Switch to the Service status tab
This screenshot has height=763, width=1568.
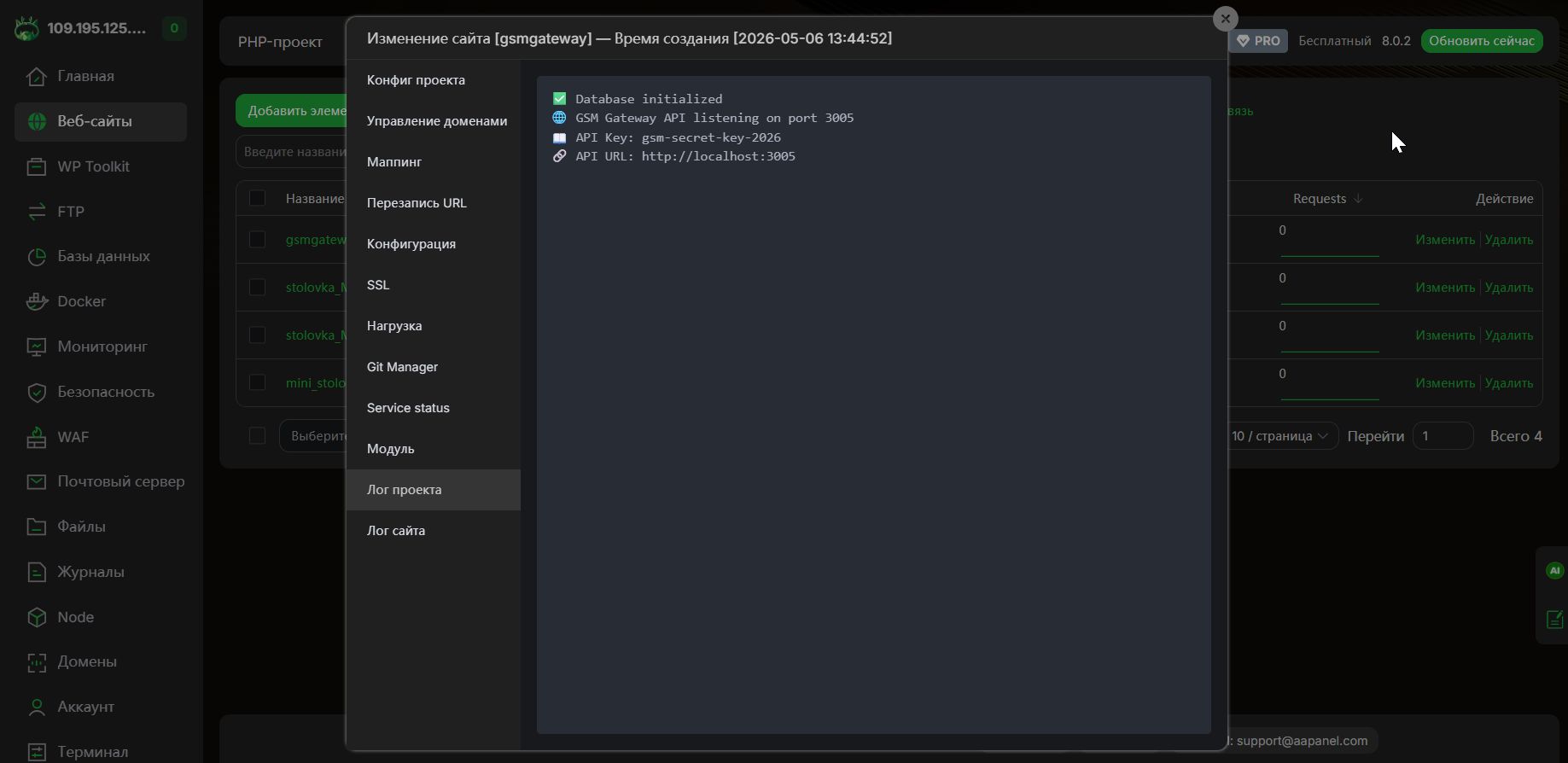(x=408, y=408)
